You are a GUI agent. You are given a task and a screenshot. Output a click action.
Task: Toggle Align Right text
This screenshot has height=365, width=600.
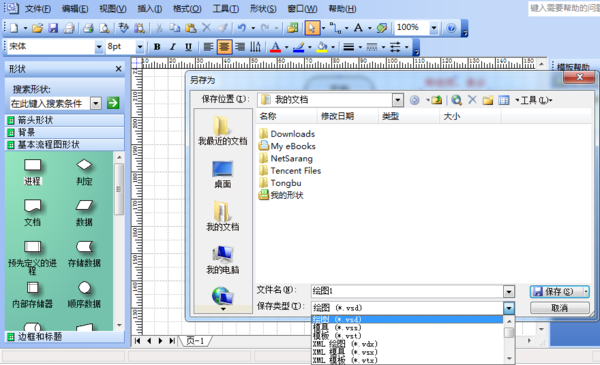(240, 47)
